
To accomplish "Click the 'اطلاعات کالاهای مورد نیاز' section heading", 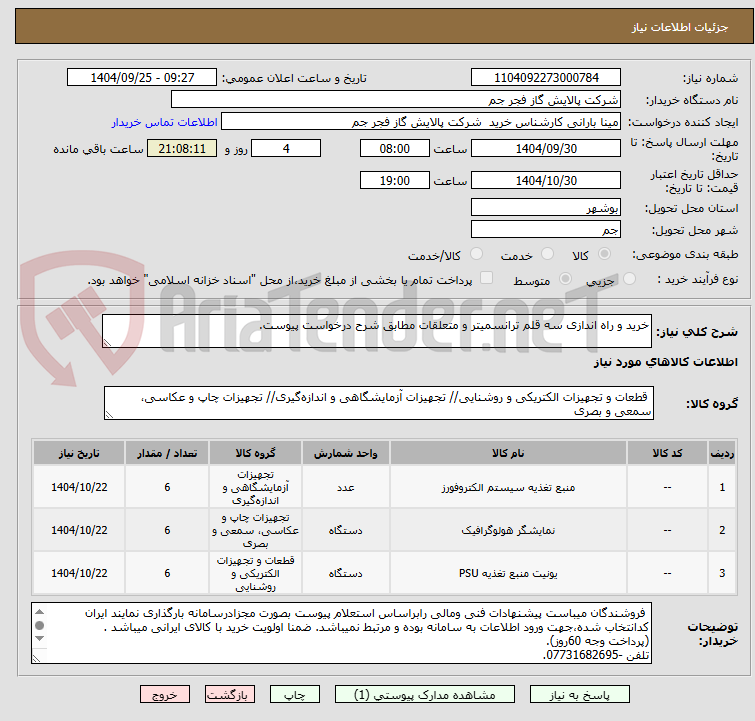I will coord(665,362).
